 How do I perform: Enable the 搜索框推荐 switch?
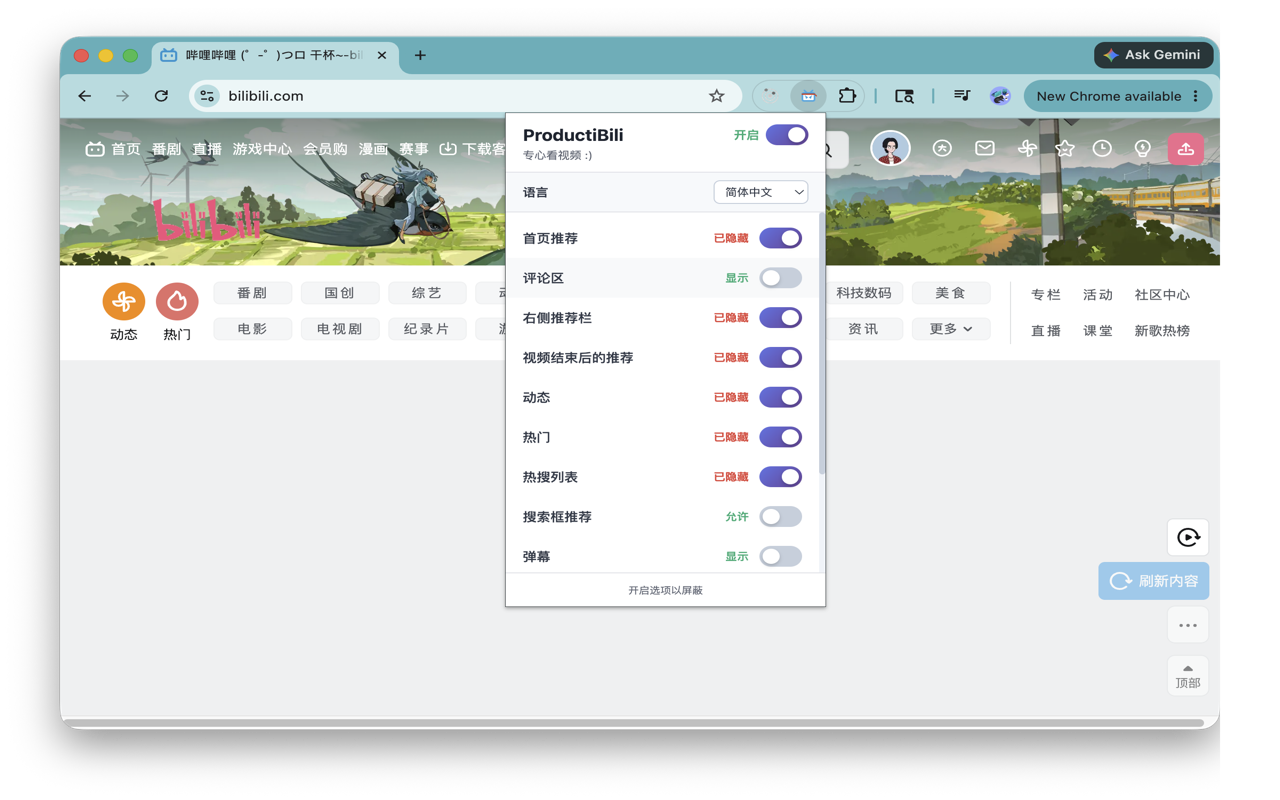(780, 517)
